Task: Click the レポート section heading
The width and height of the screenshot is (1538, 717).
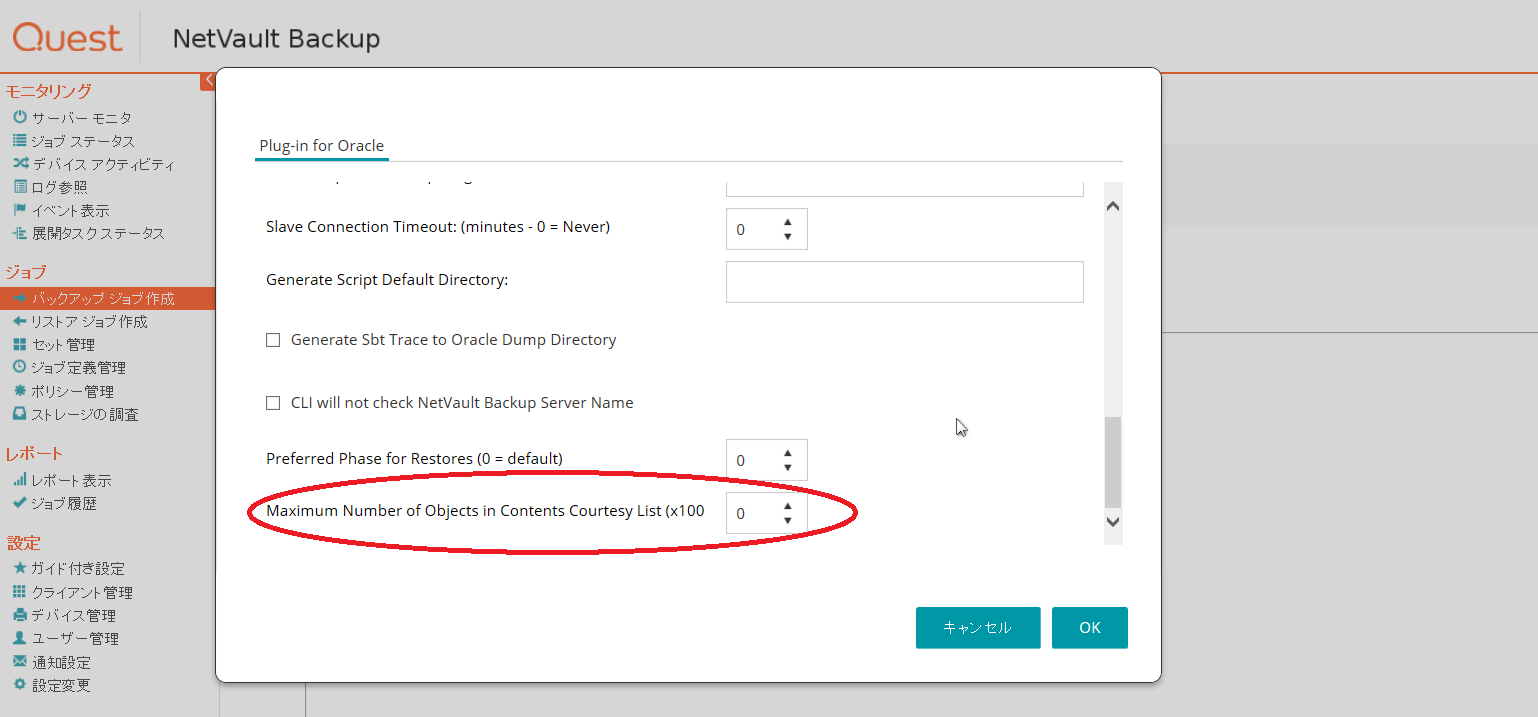Action: pos(34,453)
